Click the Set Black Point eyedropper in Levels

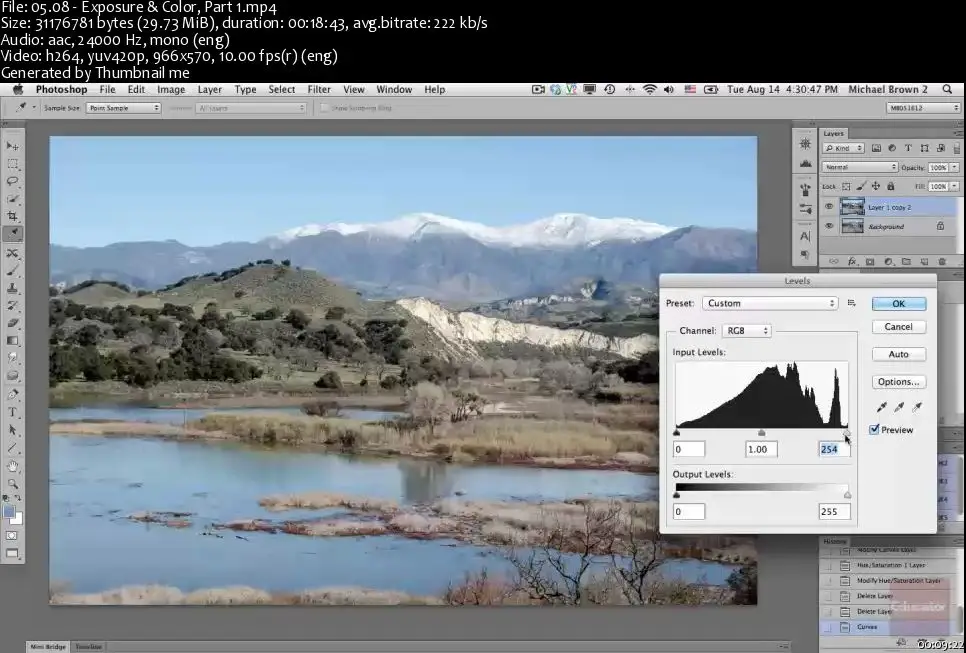click(x=882, y=407)
